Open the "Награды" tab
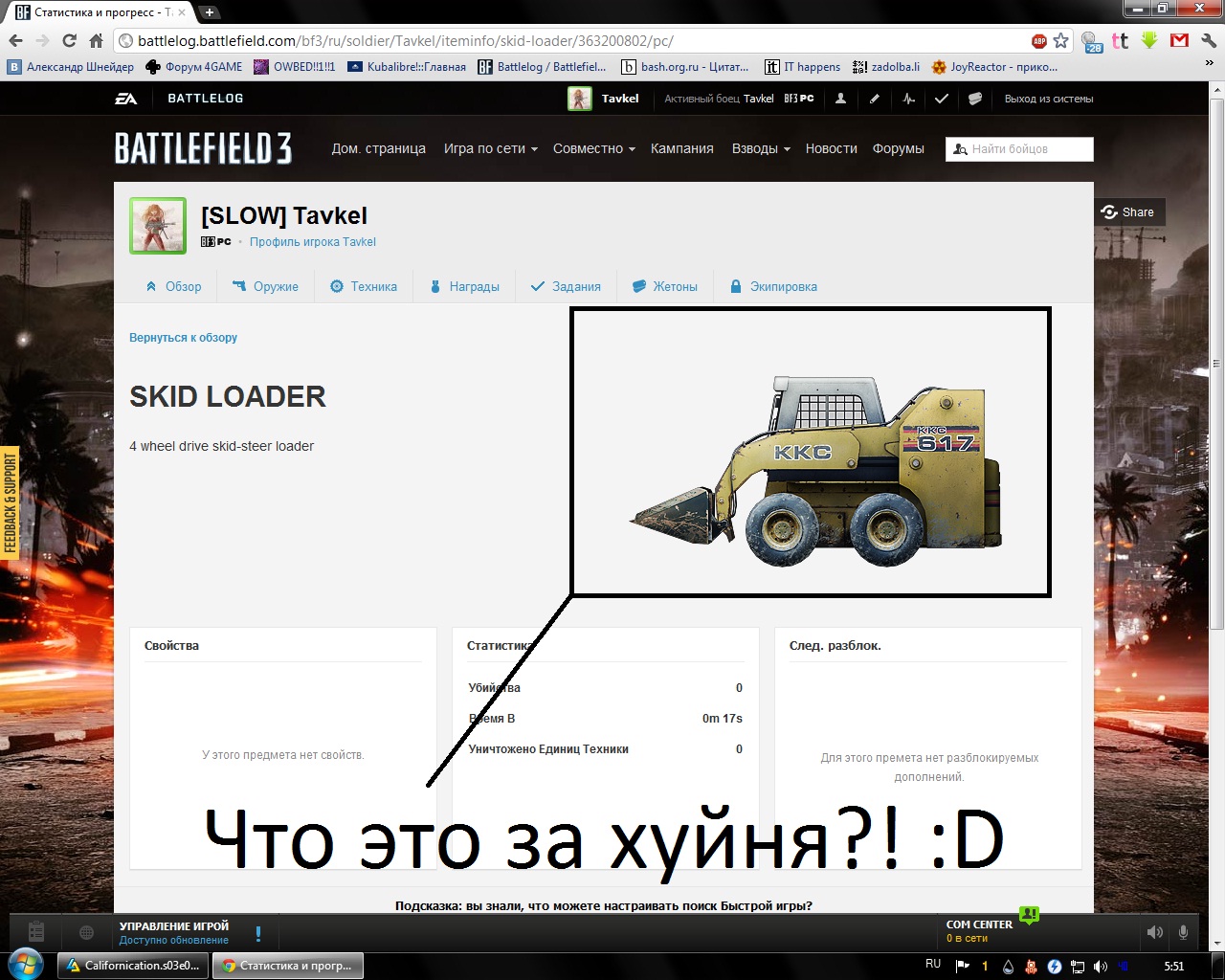Screen dimensions: 1225x980 point(464,286)
